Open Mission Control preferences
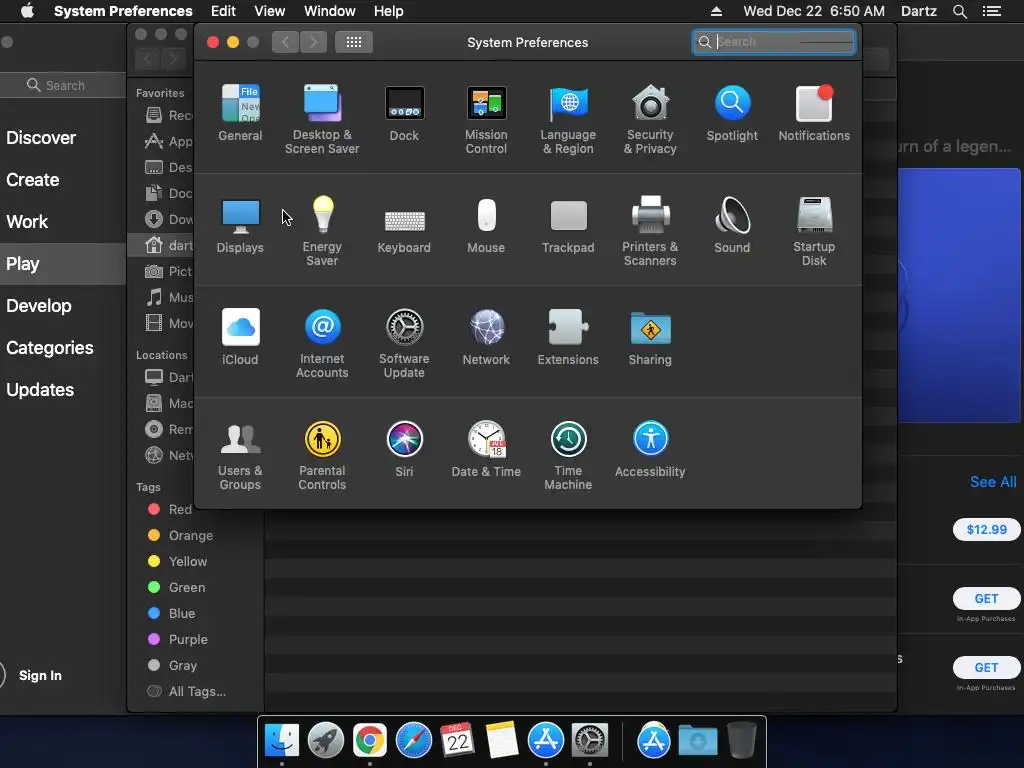The height and width of the screenshot is (768, 1024). 487,120
